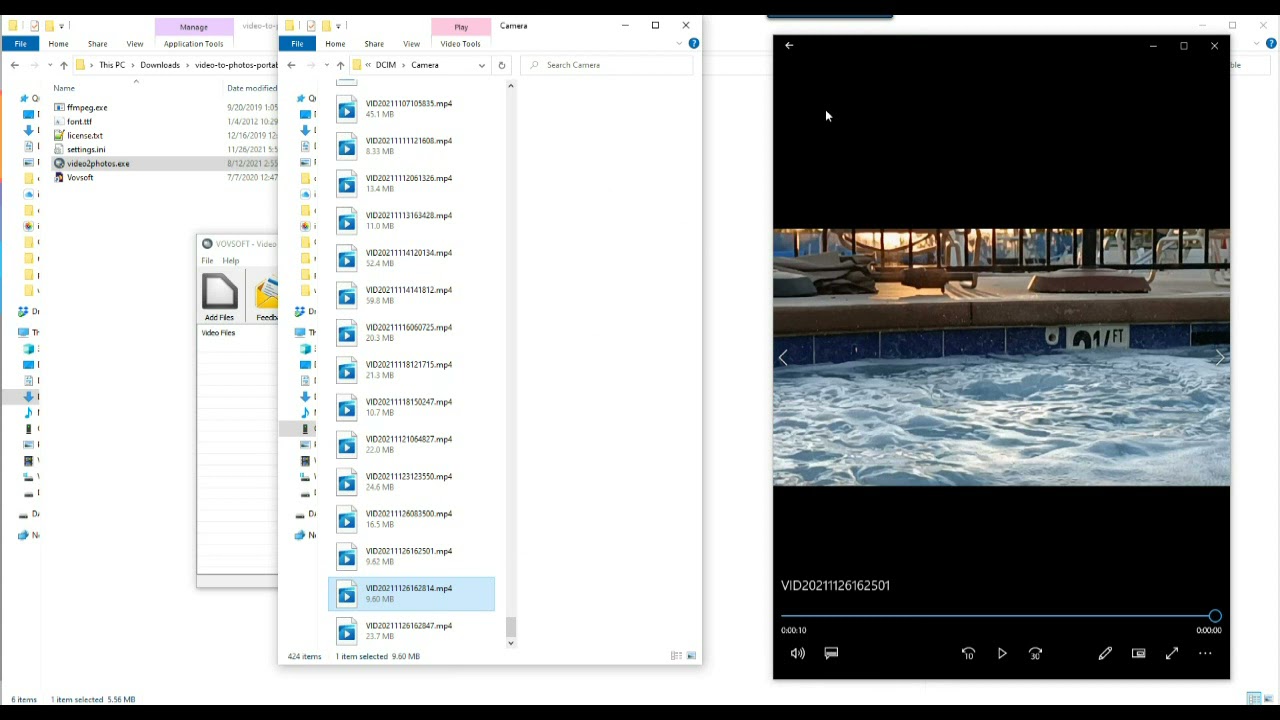Image resolution: width=1280 pixels, height=720 pixels.
Task: Mute volume in the video player
Action: click(x=797, y=653)
